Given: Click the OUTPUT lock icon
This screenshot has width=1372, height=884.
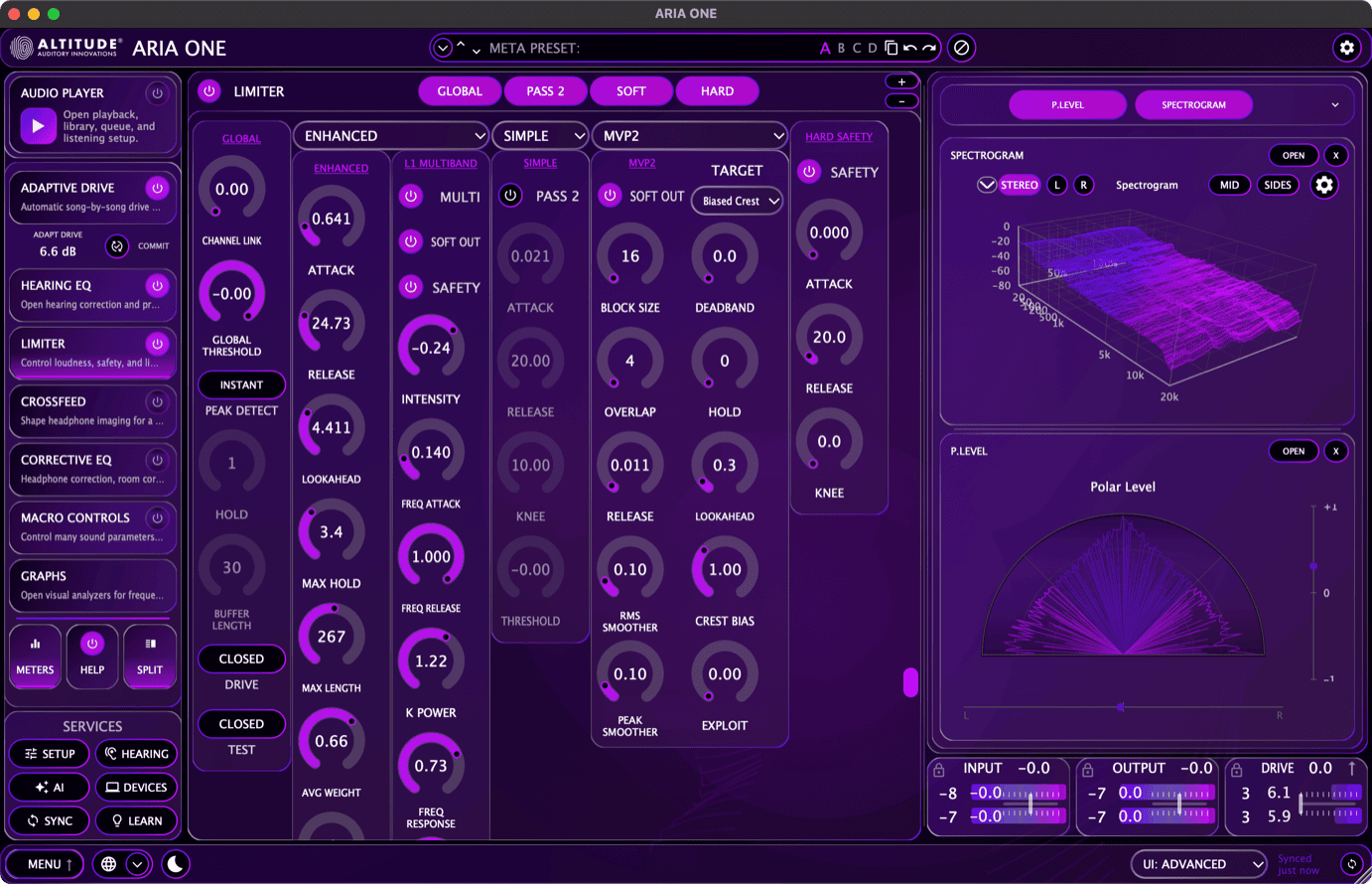Looking at the screenshot, I should [1088, 770].
